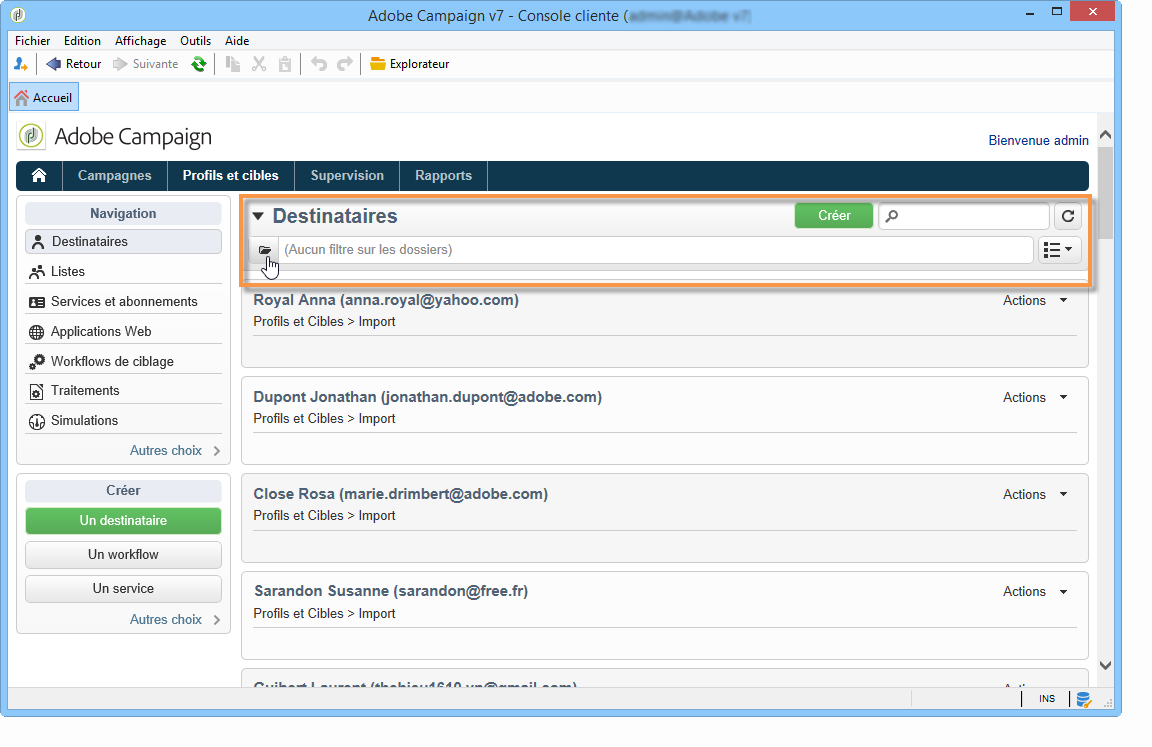
Task: Click the Adobe Campaign logo icon
Action: click(31, 136)
